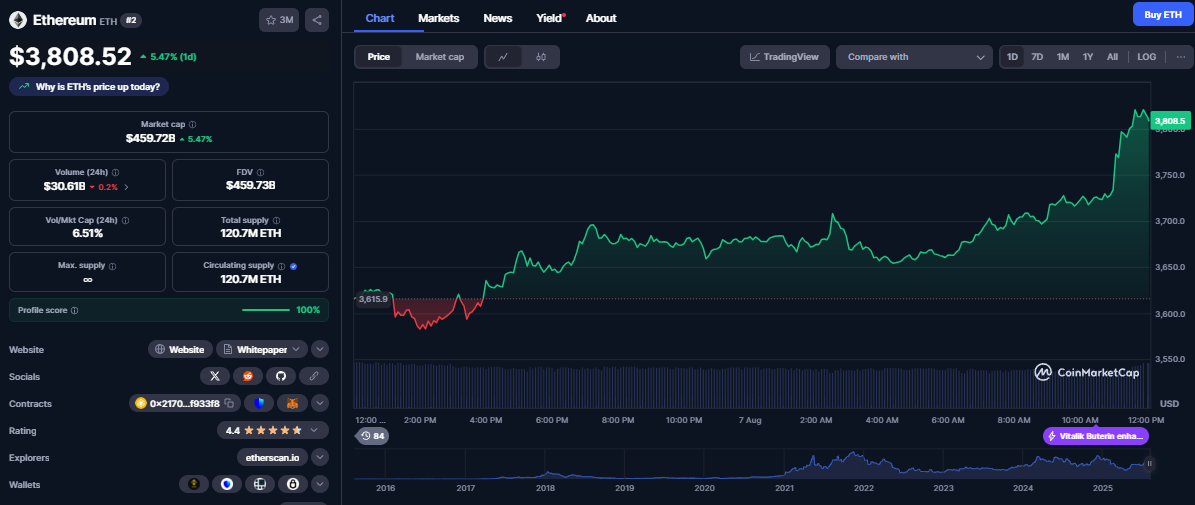This screenshot has height=505, width=1195.
Task: Open the TradingView chart button
Action: tap(784, 57)
